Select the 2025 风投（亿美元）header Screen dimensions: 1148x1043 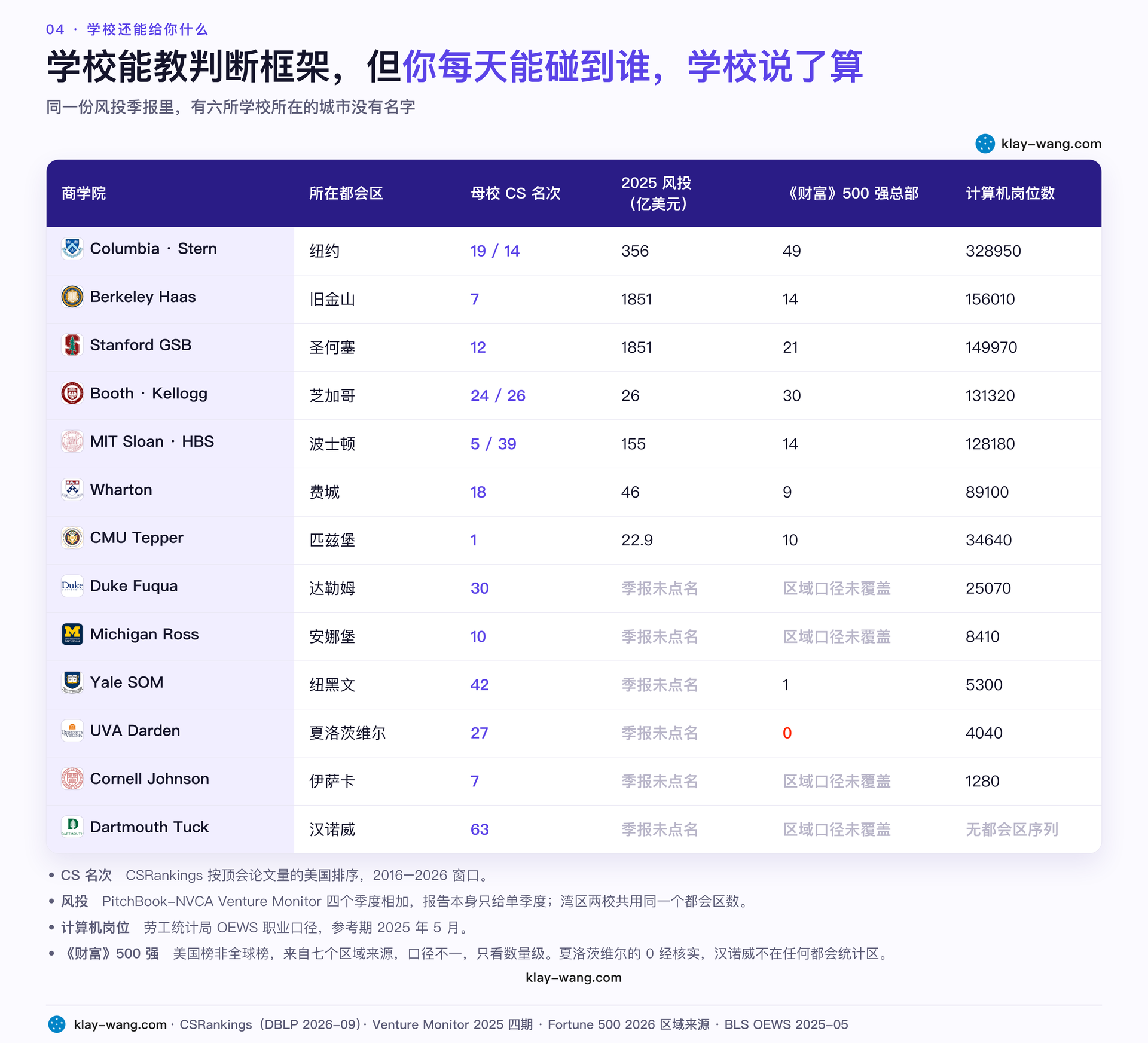[657, 193]
